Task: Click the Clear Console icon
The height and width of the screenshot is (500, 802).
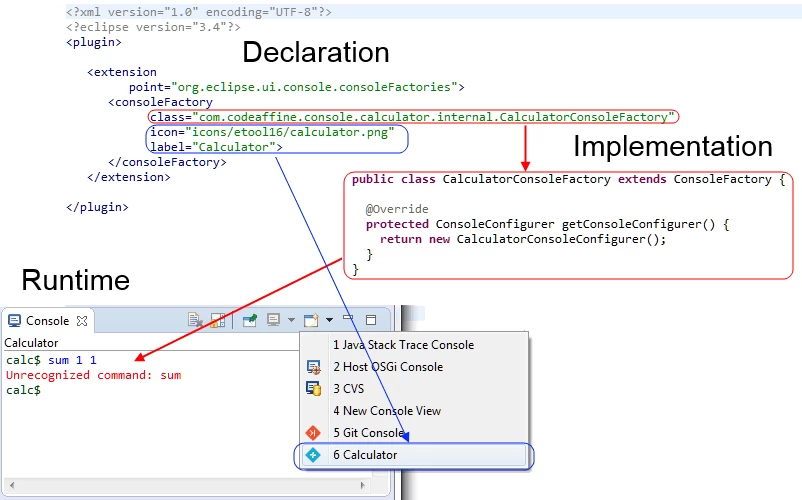Action: tap(195, 321)
